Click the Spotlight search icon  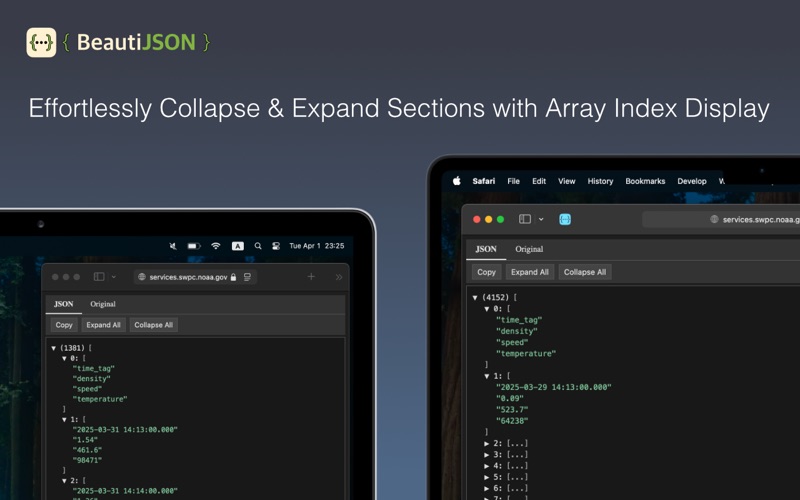point(258,246)
